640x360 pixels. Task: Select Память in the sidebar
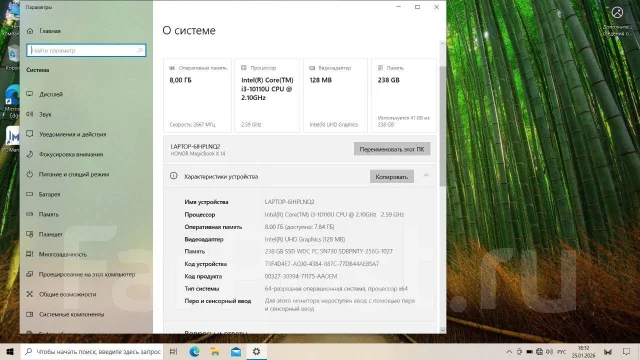(x=49, y=214)
